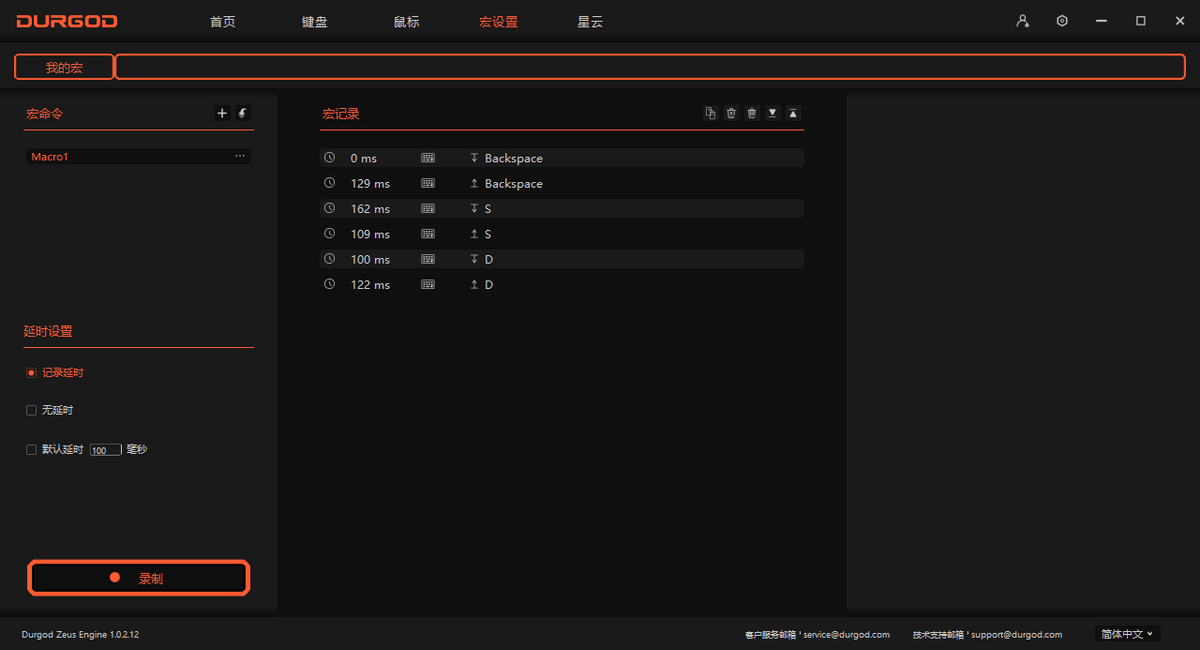Click the clock icon beside 109 ms
The image size is (1200, 650).
pyautogui.click(x=329, y=233)
